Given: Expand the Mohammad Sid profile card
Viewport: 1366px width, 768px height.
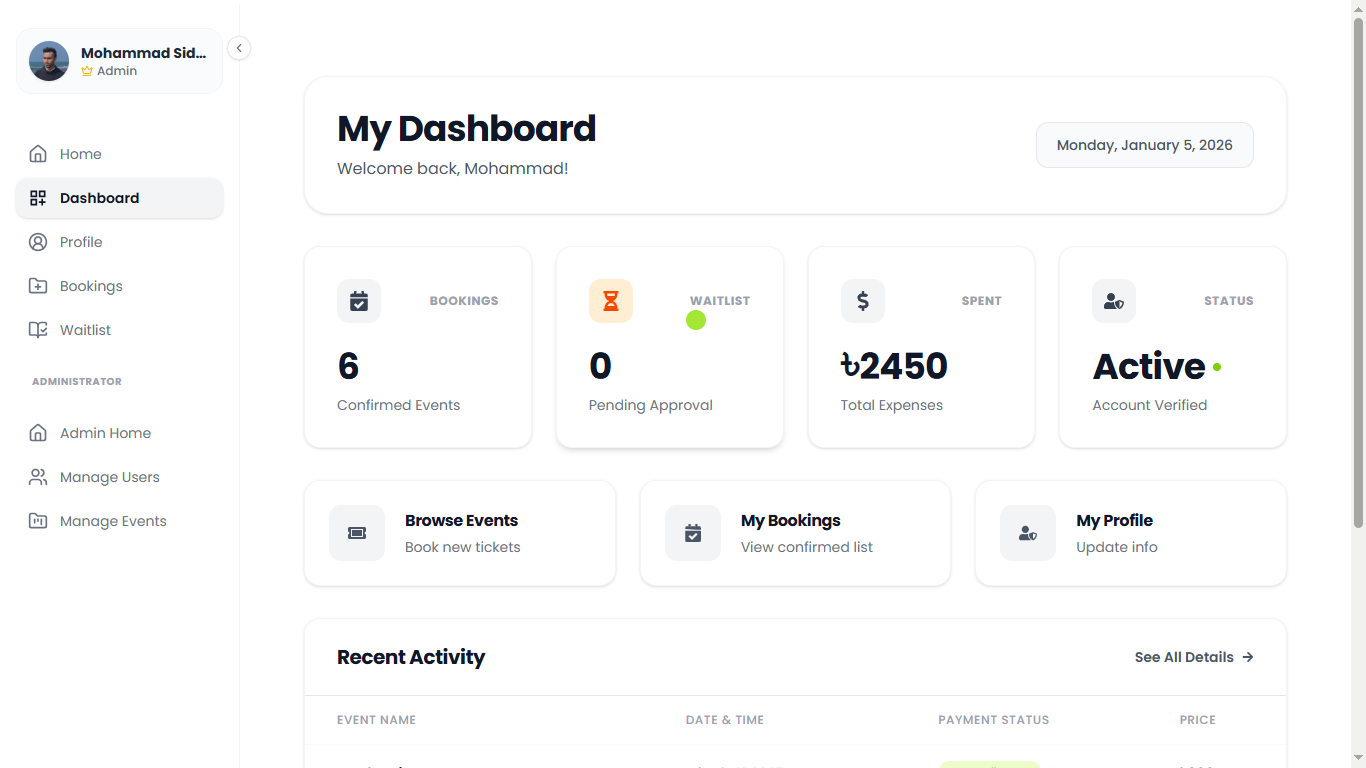Looking at the screenshot, I should pyautogui.click(x=118, y=61).
